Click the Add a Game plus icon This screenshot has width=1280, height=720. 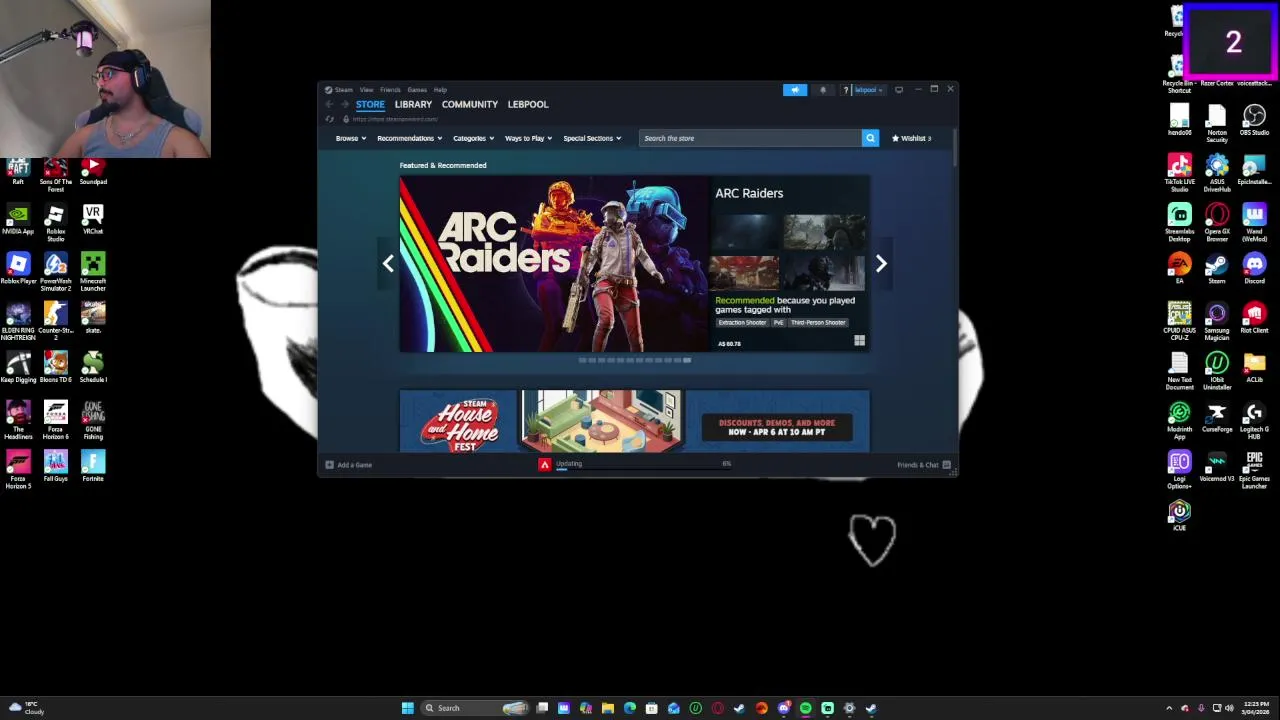[x=329, y=465]
